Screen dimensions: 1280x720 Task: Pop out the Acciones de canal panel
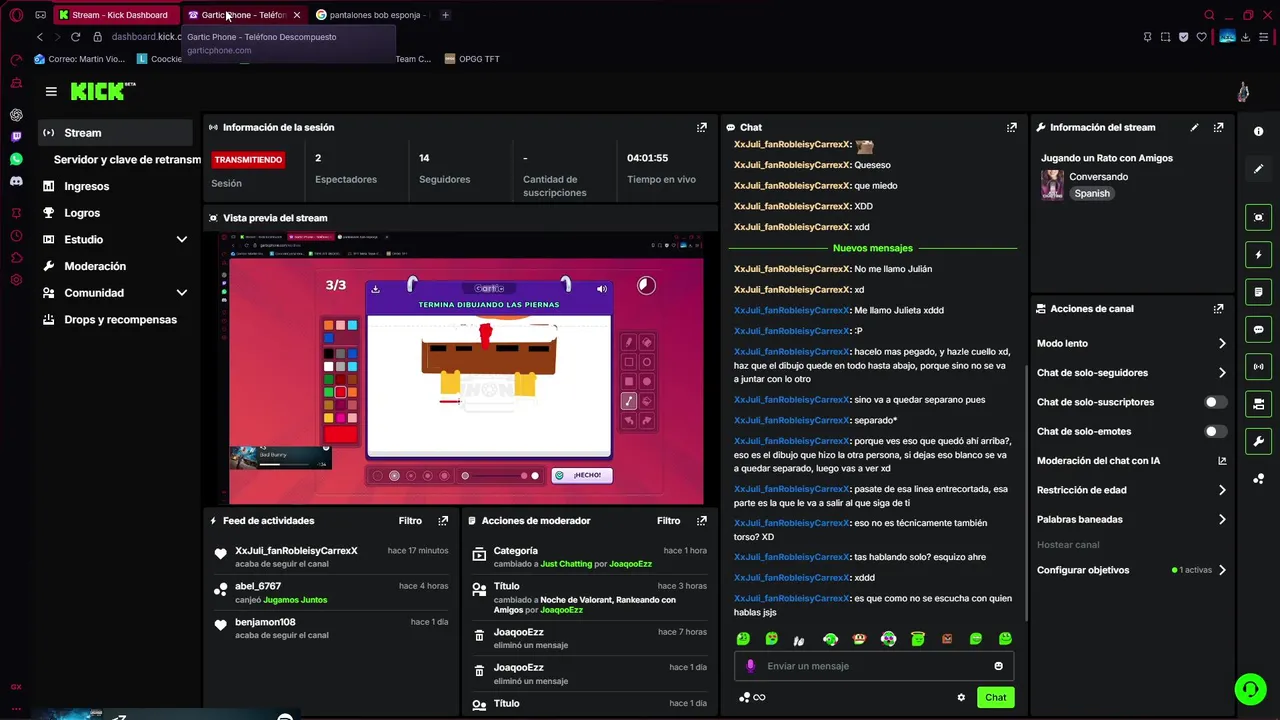[1218, 309]
